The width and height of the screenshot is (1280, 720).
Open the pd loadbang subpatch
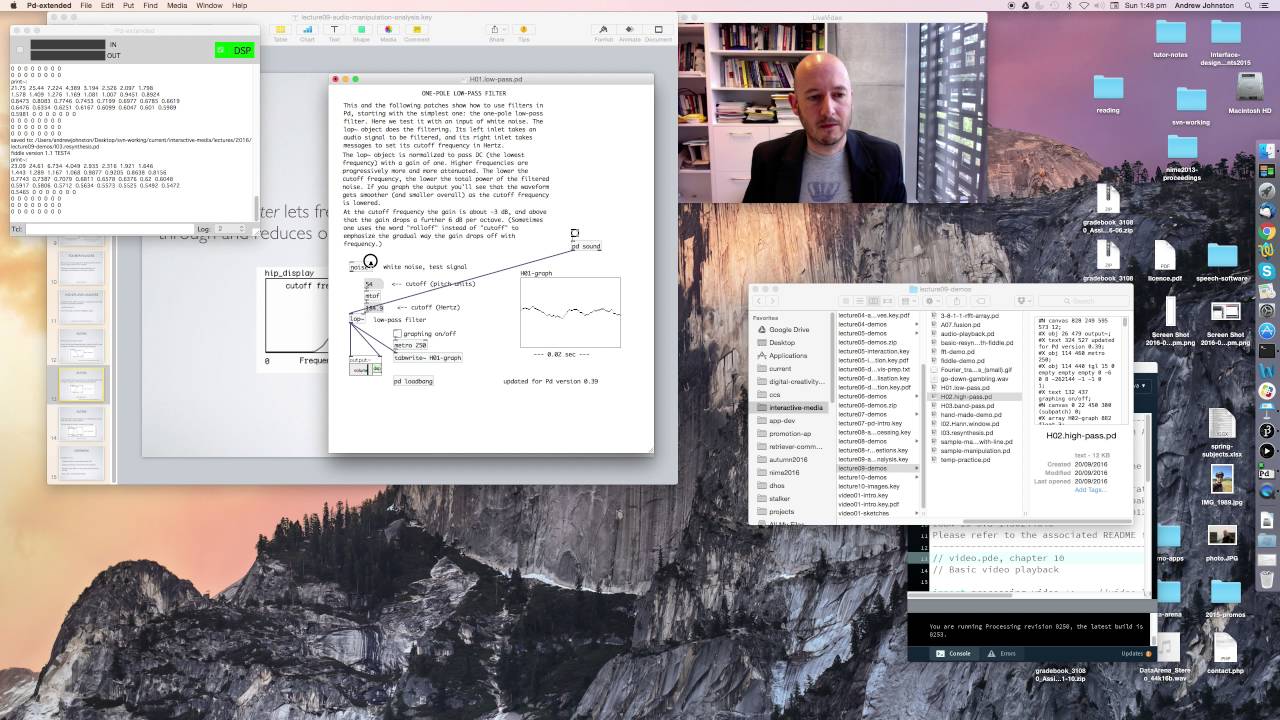click(x=413, y=381)
